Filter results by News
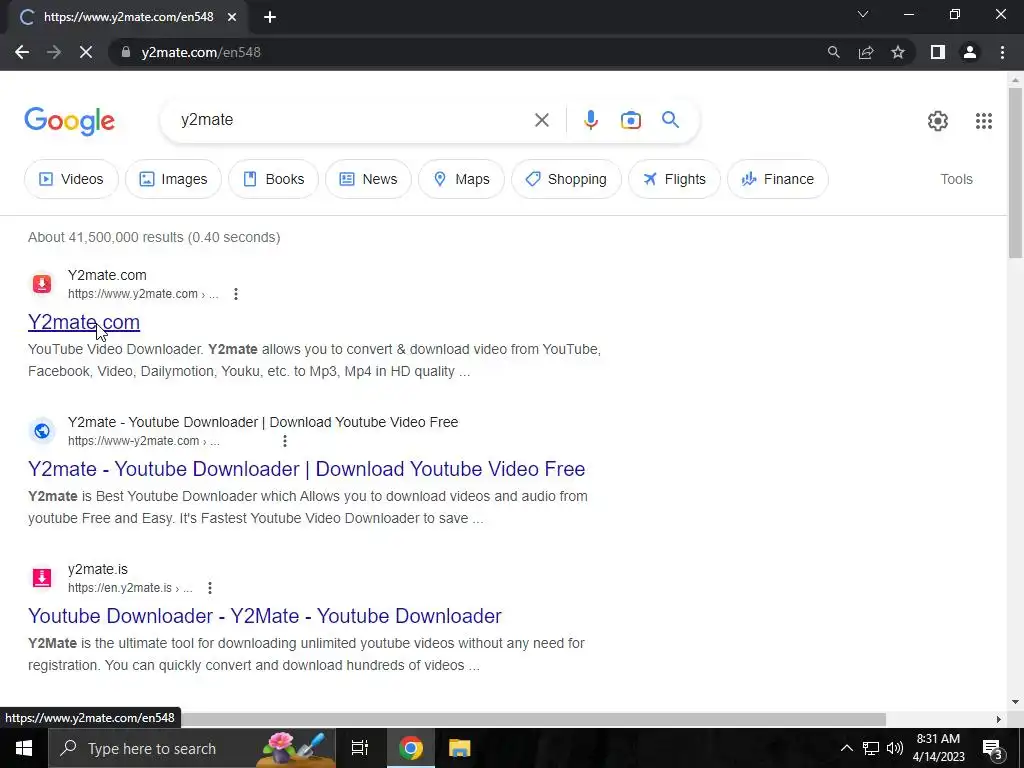This screenshot has height=768, width=1024. click(368, 179)
